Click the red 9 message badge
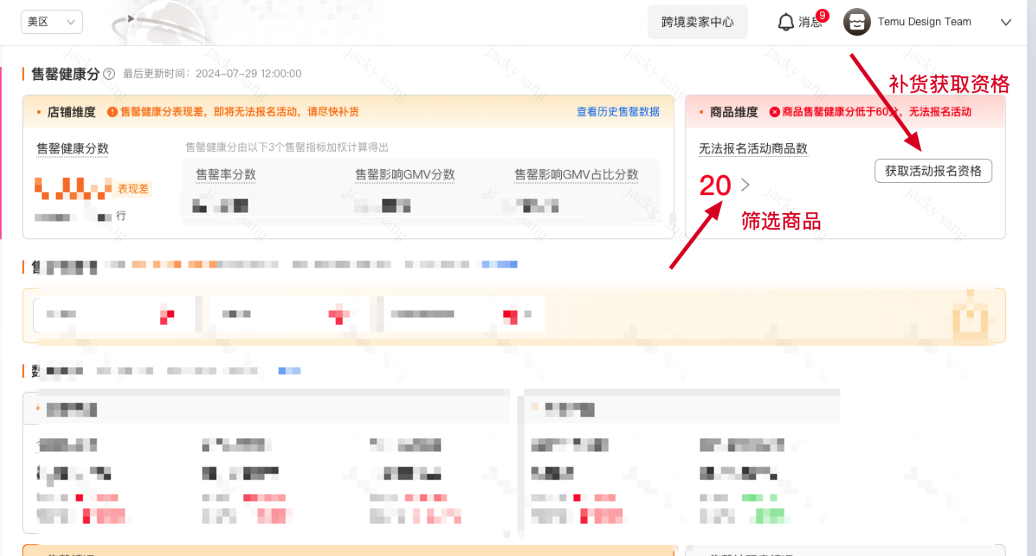This screenshot has width=1036, height=556. tap(823, 15)
